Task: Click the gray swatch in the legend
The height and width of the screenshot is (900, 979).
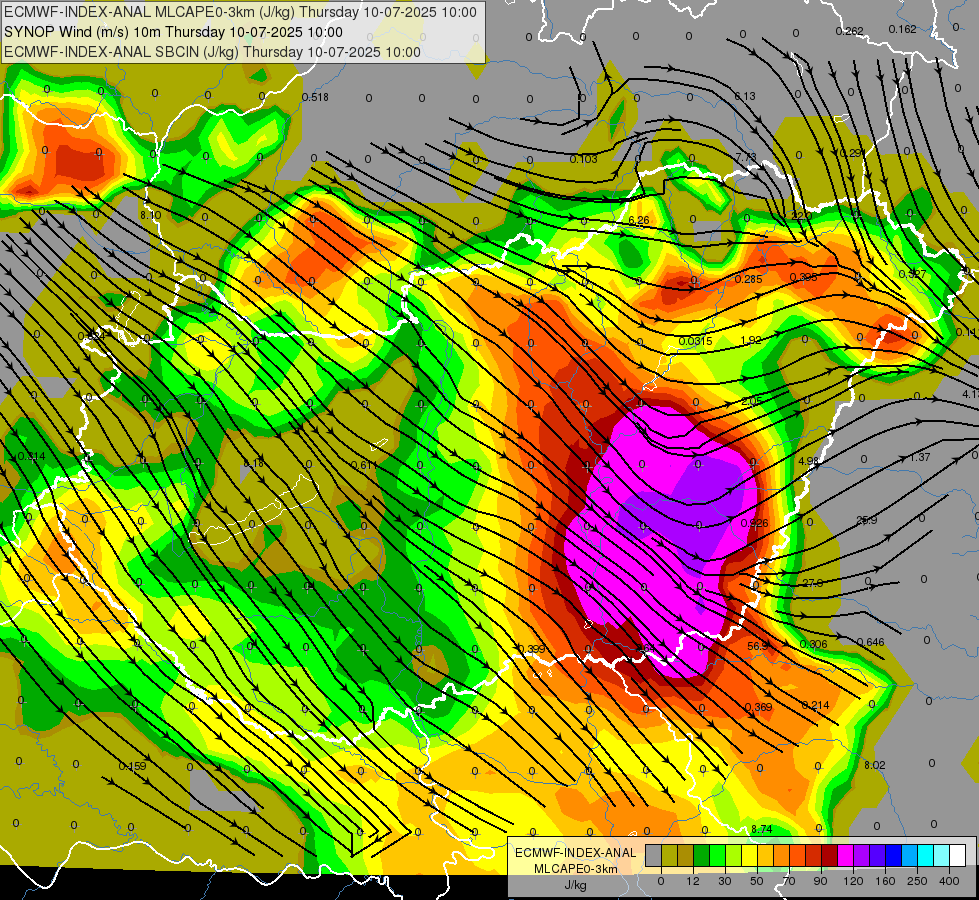Action: [654, 855]
